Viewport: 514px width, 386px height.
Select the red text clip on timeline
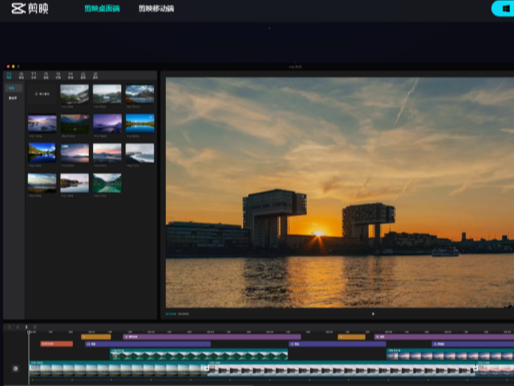(57, 344)
